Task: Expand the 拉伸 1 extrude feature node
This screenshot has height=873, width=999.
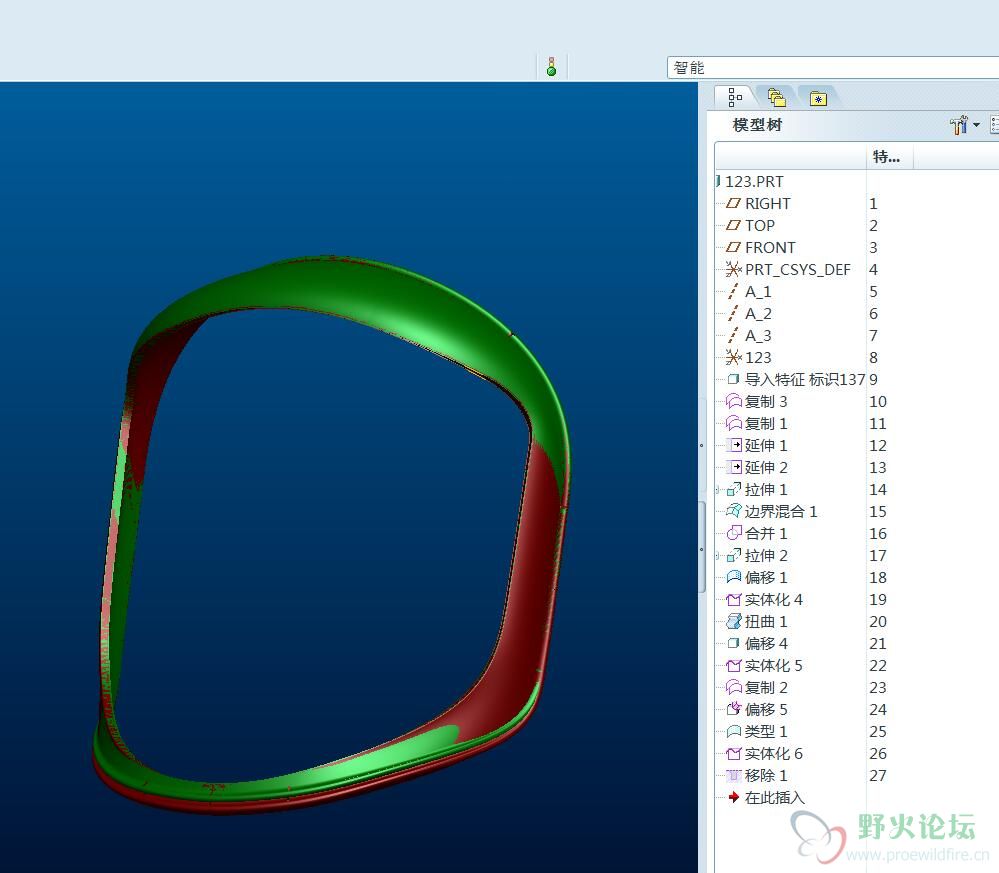Action: click(717, 490)
